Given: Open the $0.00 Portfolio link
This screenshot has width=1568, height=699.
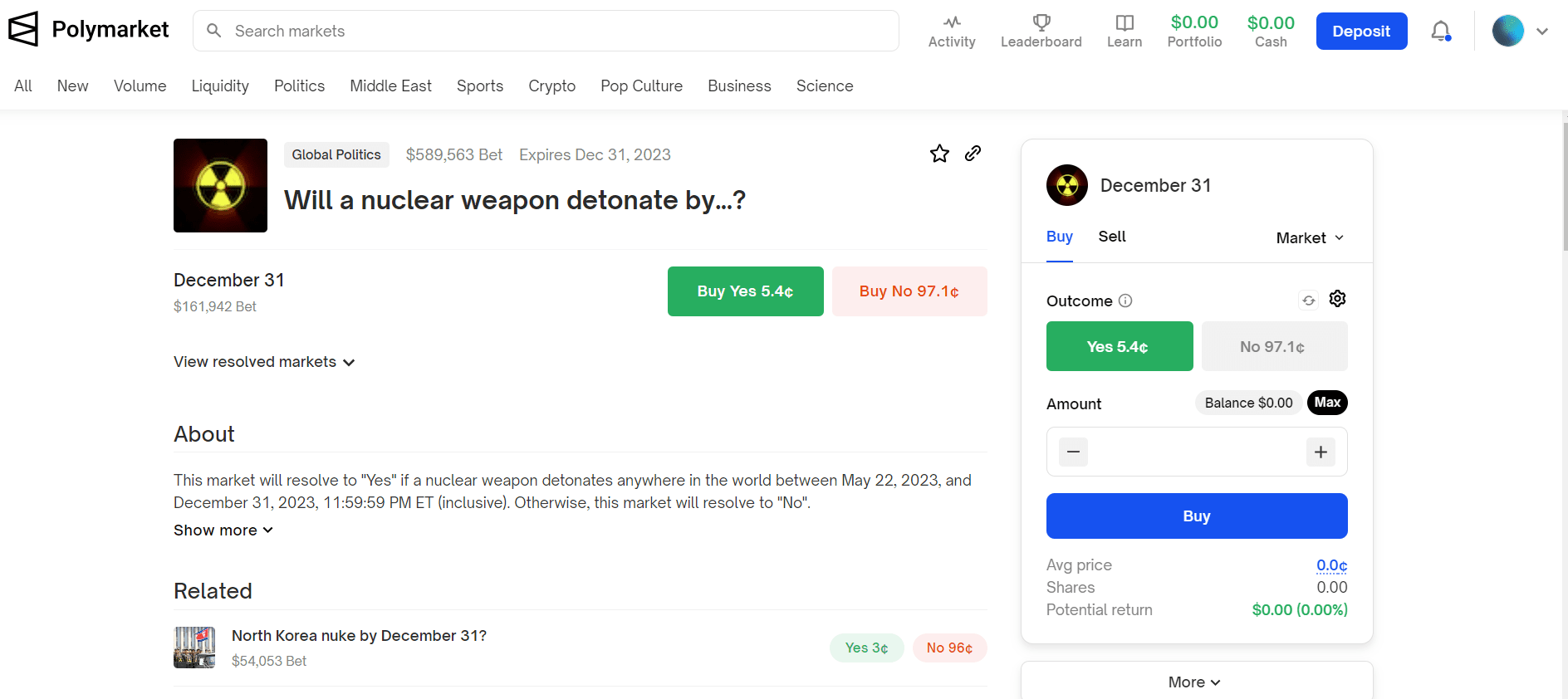Looking at the screenshot, I should [x=1195, y=32].
